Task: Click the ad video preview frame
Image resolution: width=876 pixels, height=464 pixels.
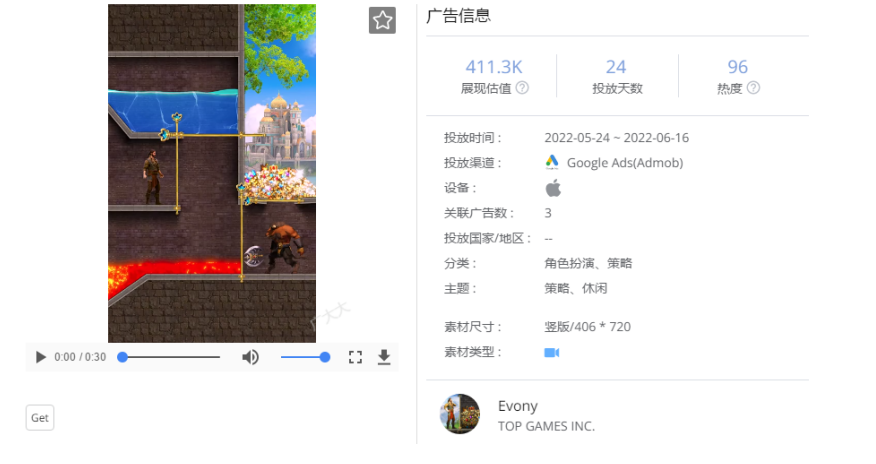Action: pyautogui.click(x=212, y=173)
